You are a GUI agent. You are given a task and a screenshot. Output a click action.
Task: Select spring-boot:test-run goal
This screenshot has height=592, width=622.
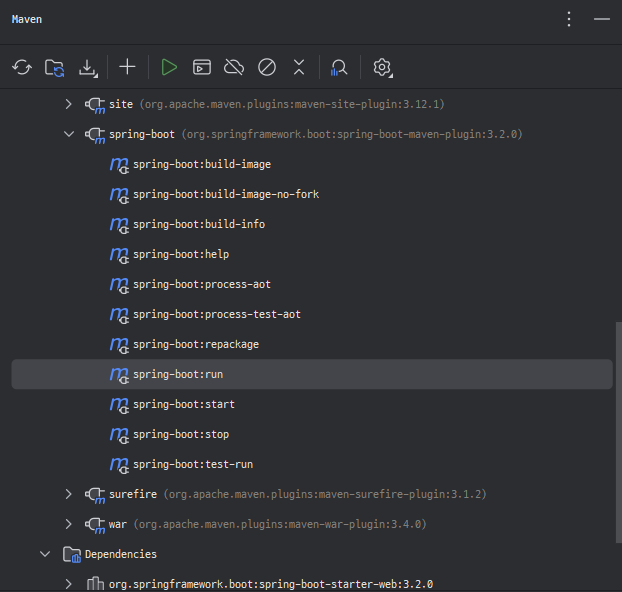coord(193,464)
